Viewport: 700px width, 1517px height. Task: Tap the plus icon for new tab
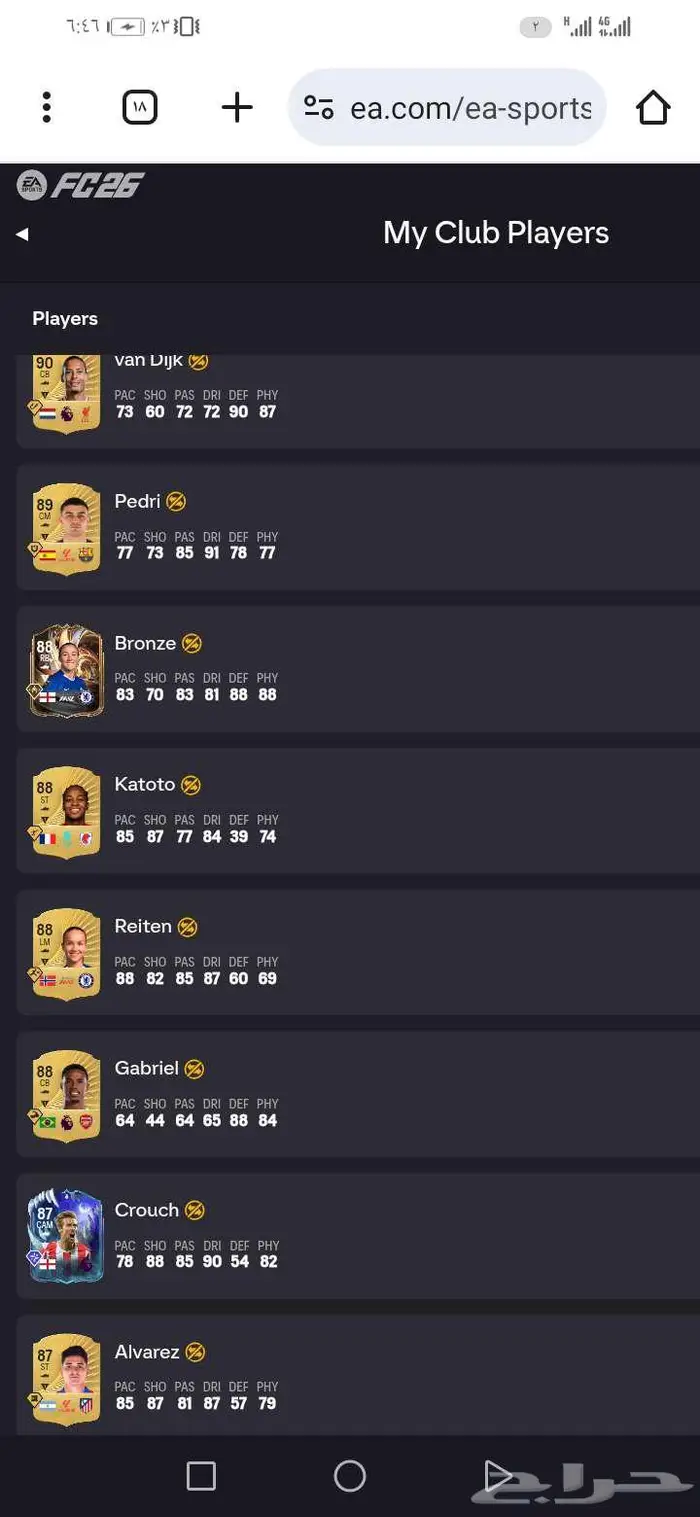coord(237,107)
